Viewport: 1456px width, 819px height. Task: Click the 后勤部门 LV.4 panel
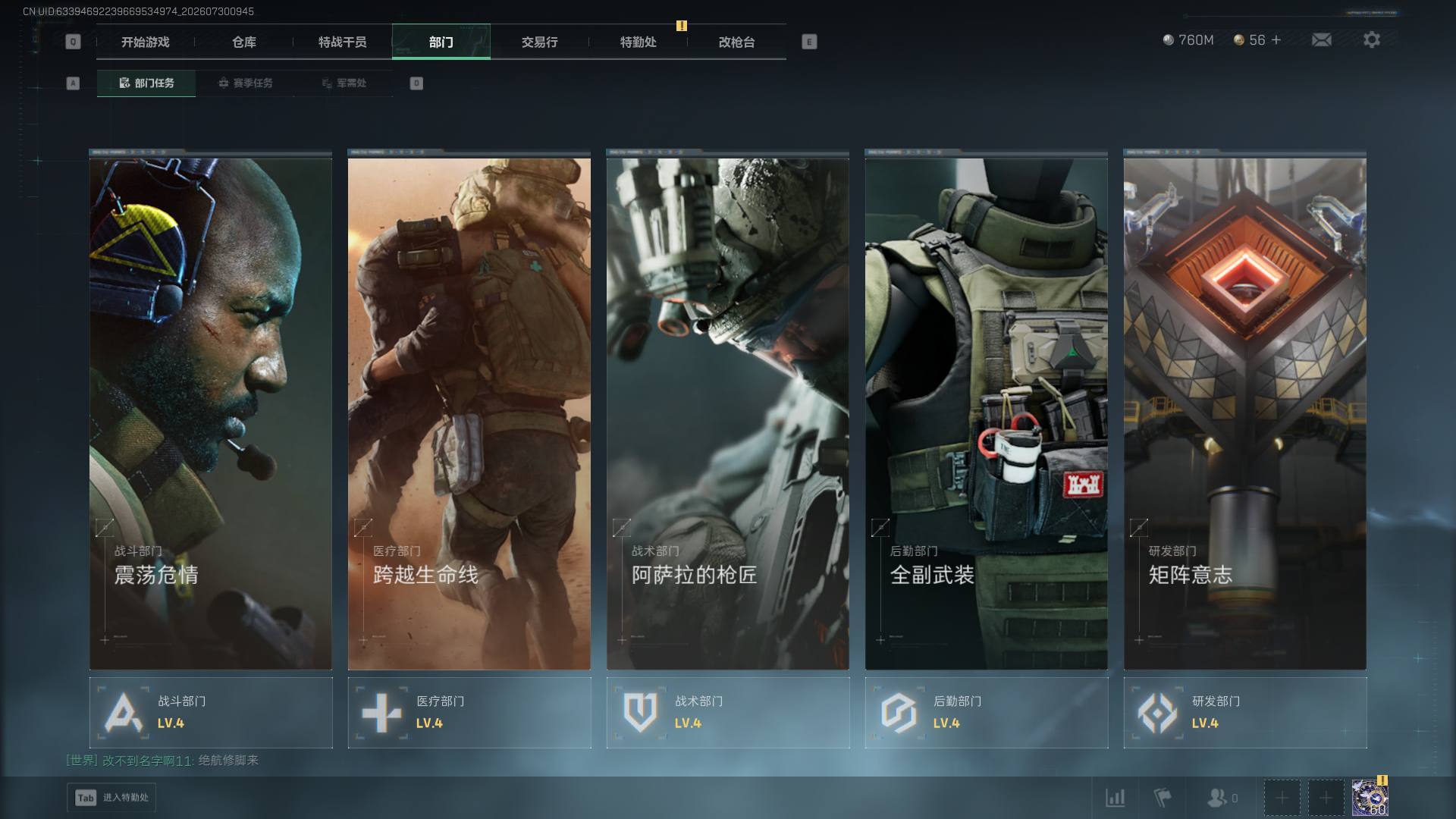987,713
